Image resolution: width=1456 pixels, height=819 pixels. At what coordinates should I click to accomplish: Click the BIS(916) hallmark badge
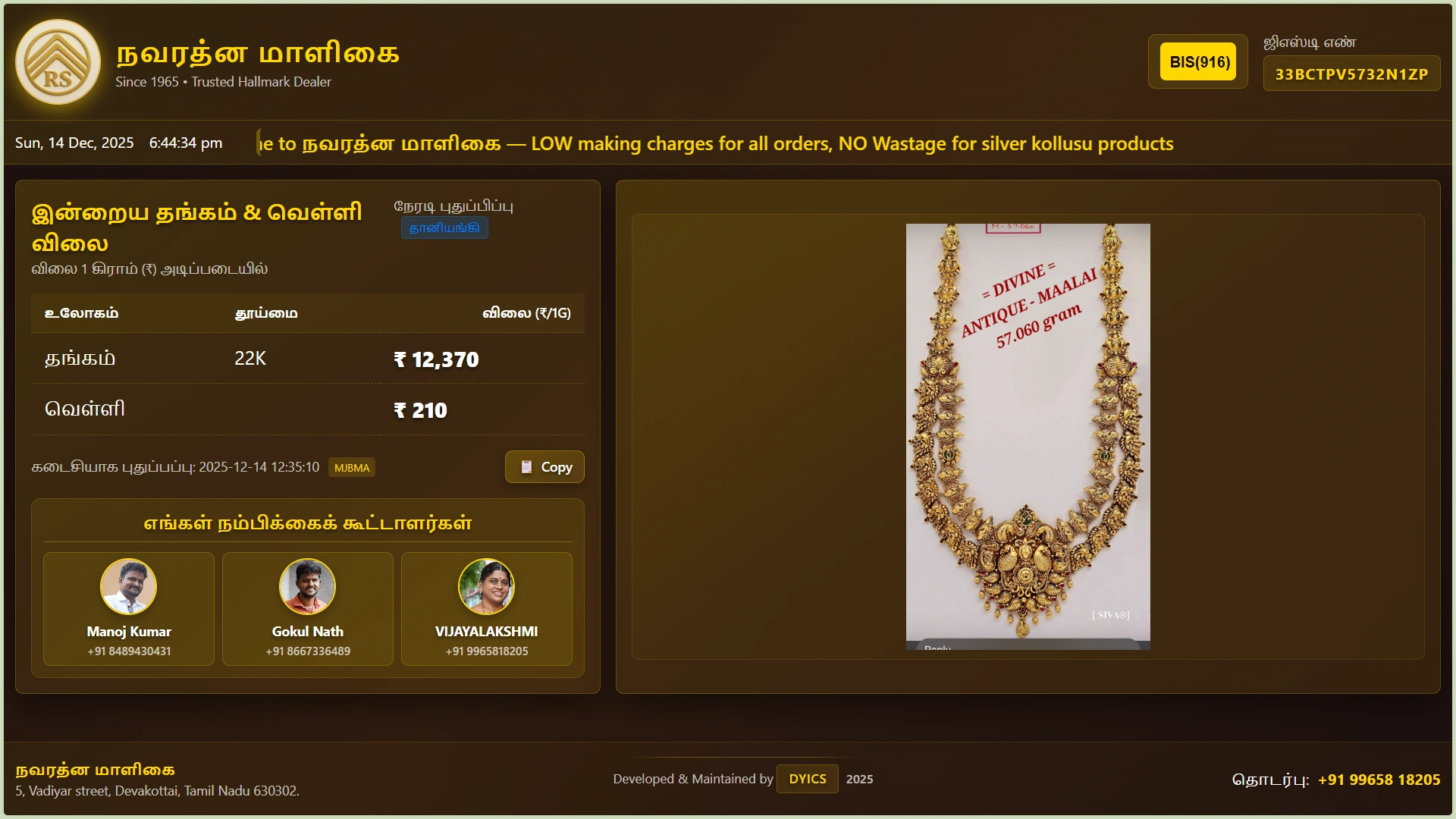(x=1198, y=61)
